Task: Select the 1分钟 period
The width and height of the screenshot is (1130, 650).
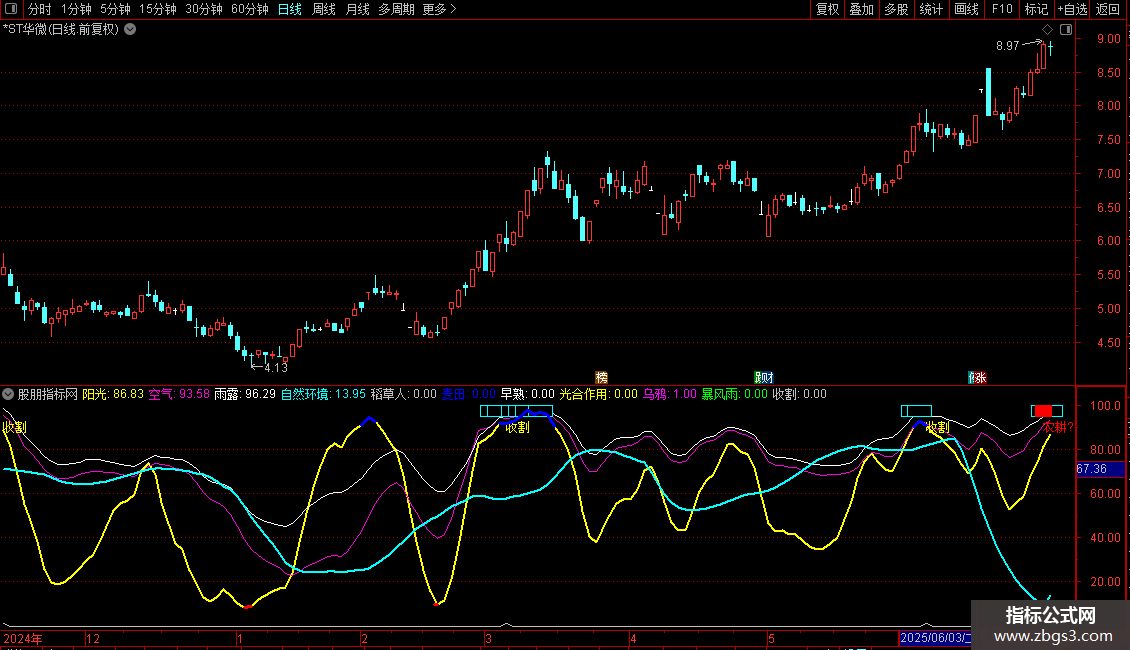Action: [x=76, y=9]
